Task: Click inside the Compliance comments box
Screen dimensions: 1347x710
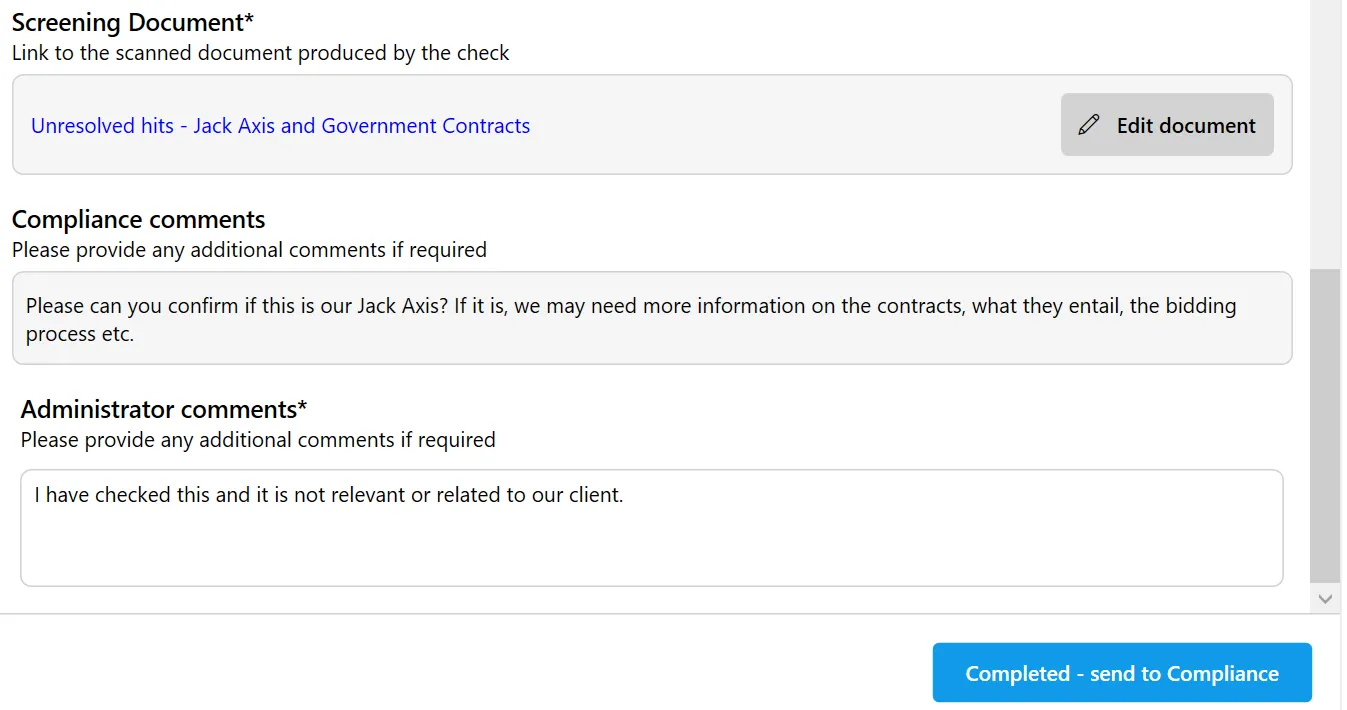Action: [x=651, y=318]
